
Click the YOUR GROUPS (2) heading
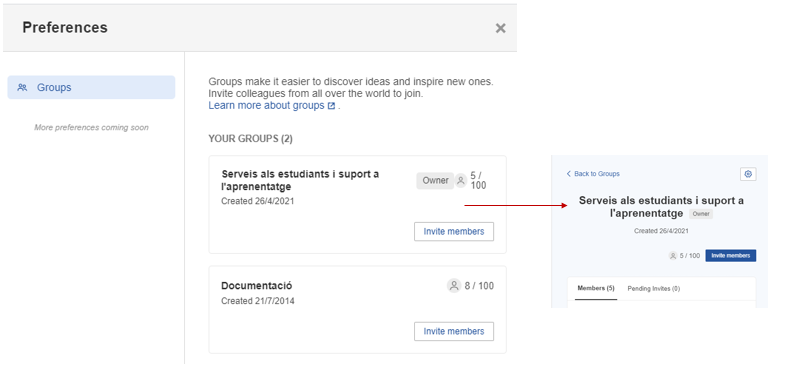(x=250, y=139)
